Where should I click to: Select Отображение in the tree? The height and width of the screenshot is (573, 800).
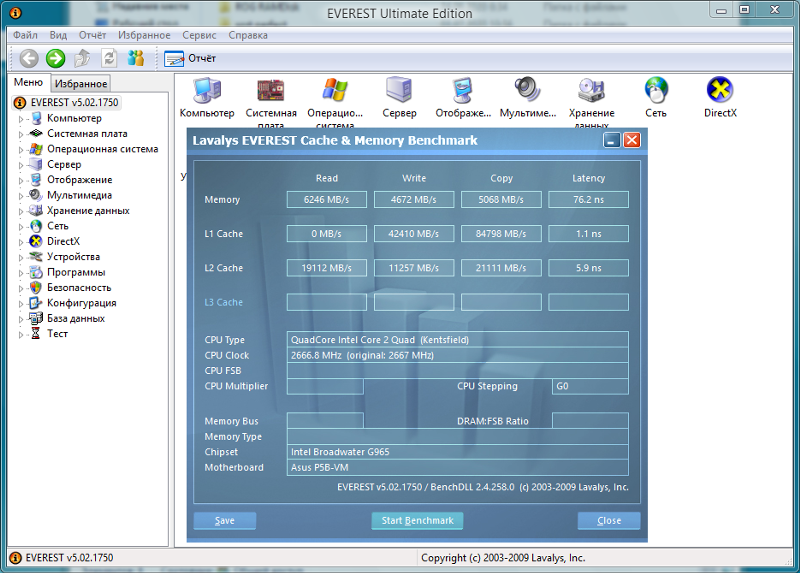click(80, 180)
